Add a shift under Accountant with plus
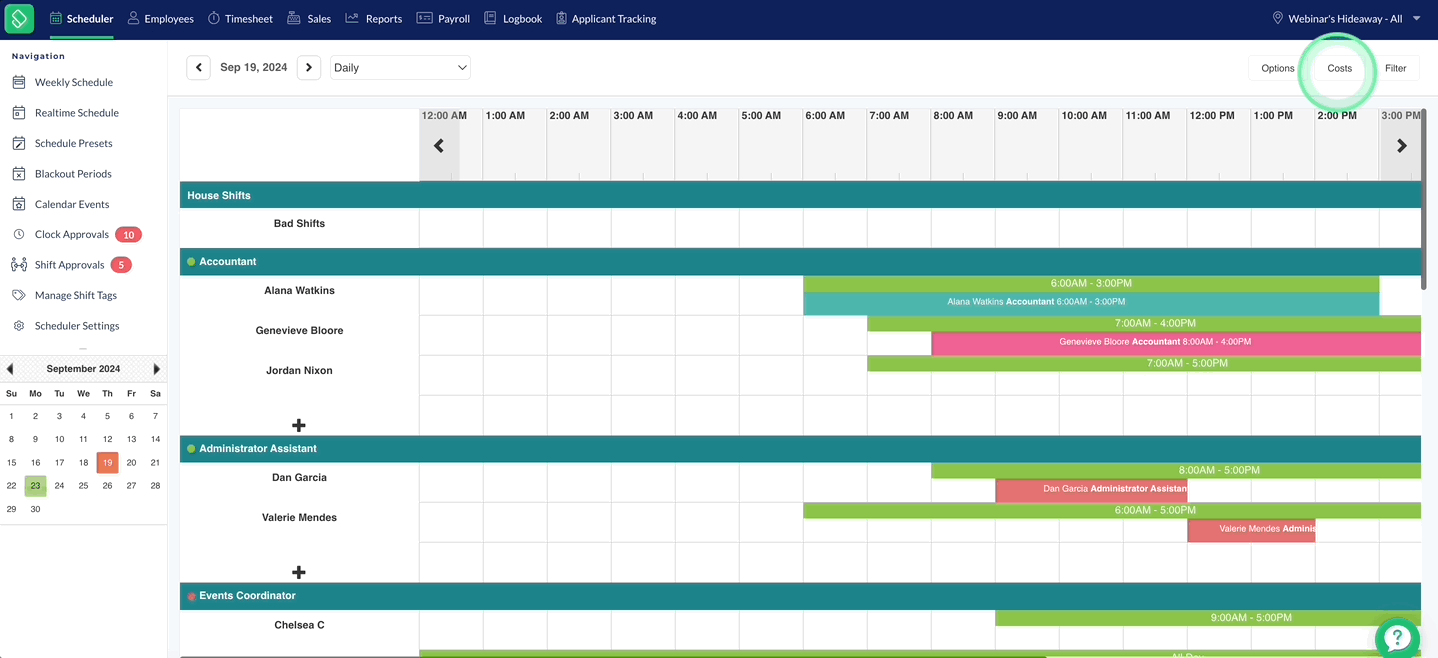This screenshot has height=658, width=1438. [x=299, y=425]
